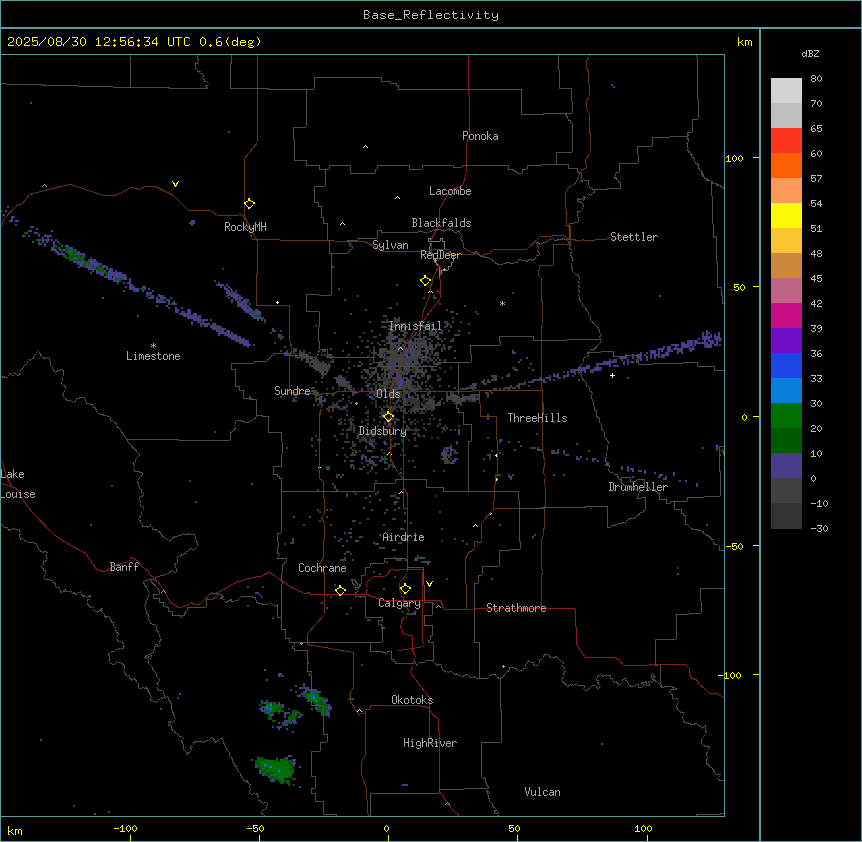This screenshot has width=862, height=842.
Task: Click the Vulcan label
Action: tap(542, 792)
